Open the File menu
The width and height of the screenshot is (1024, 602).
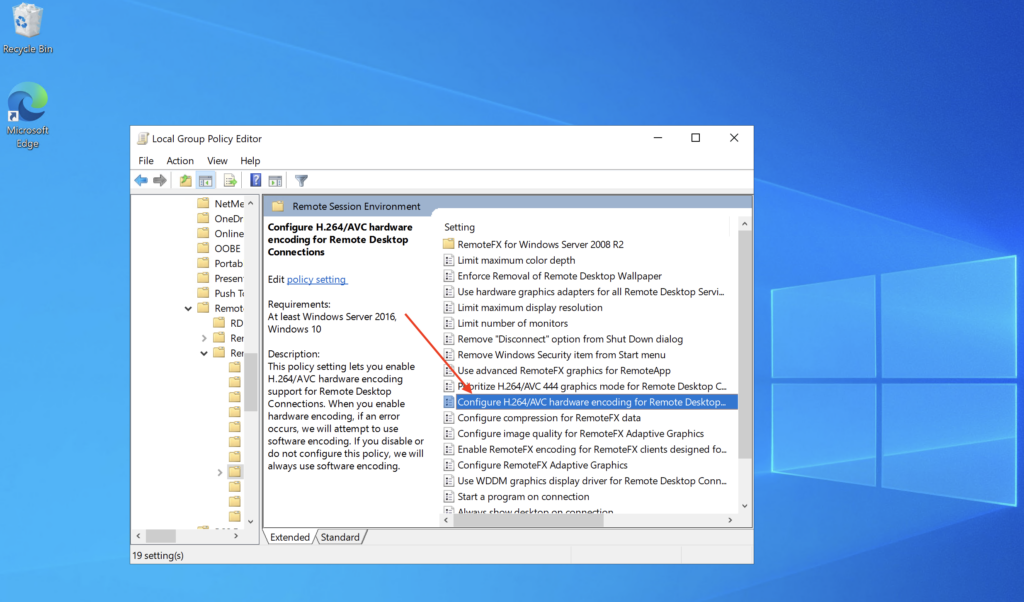tap(146, 161)
